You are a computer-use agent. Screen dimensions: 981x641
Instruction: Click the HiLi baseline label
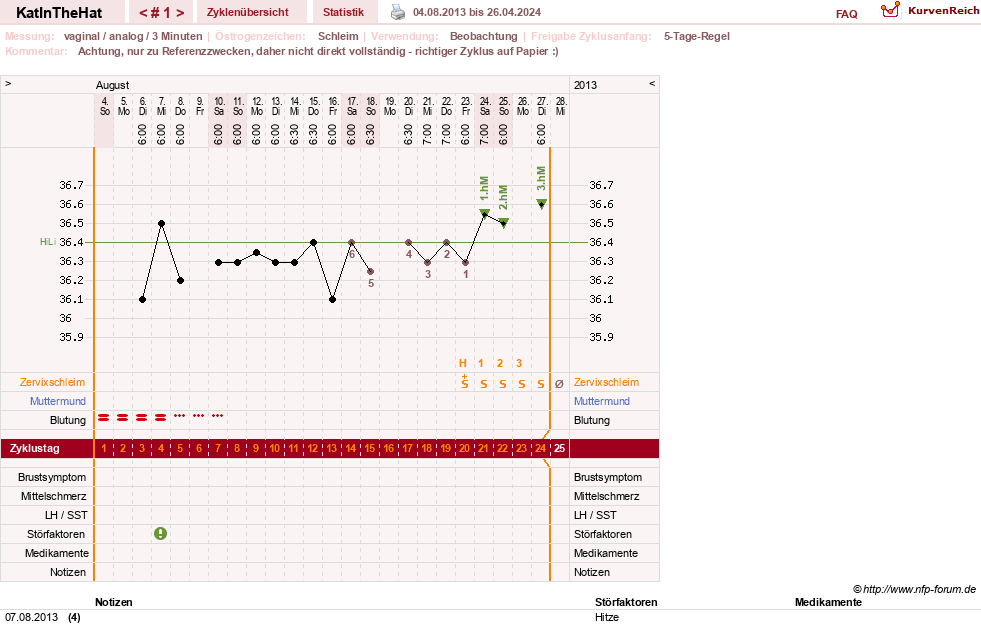click(x=48, y=242)
